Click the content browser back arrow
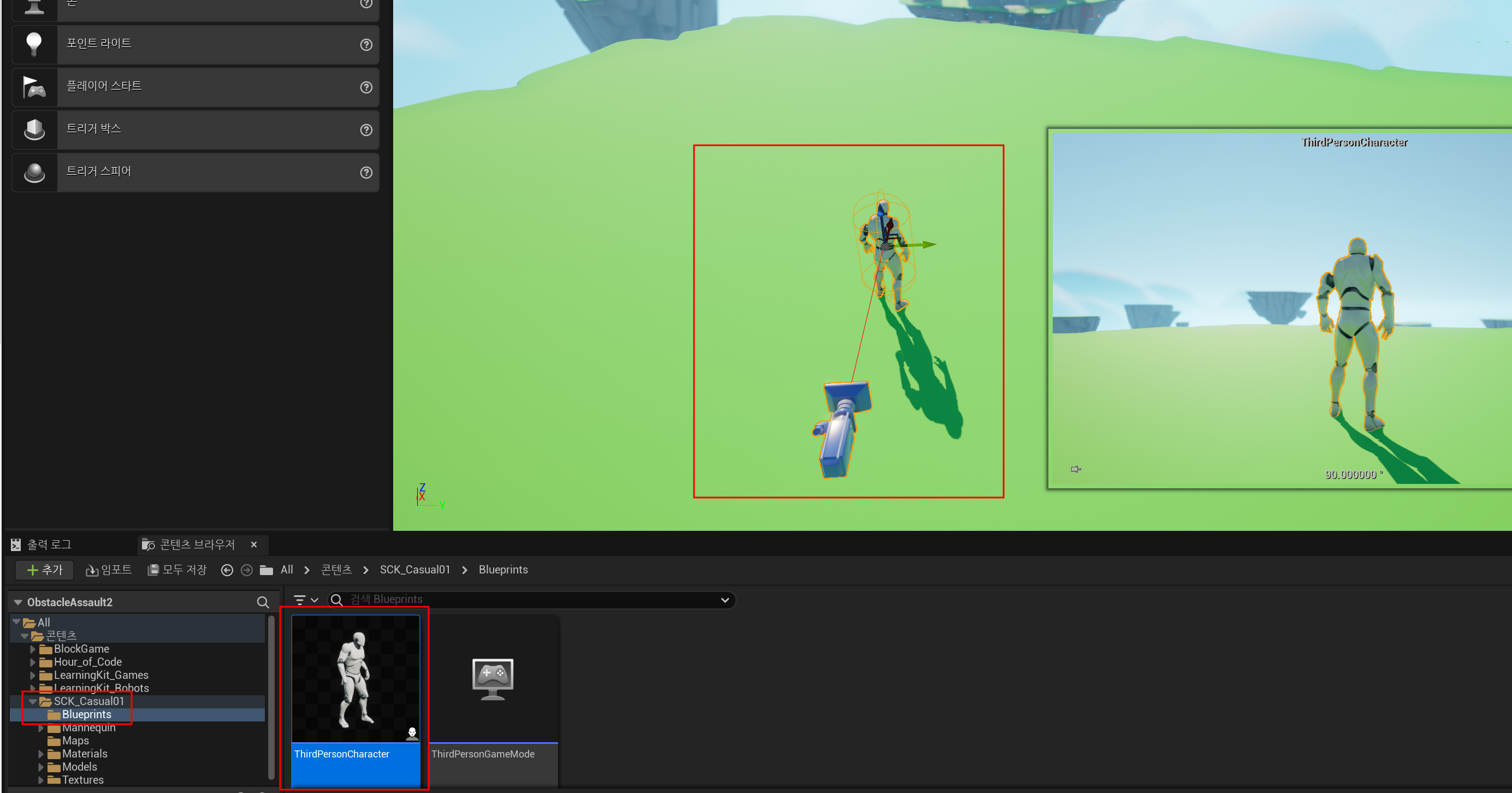The image size is (1512, 793). pos(227,570)
